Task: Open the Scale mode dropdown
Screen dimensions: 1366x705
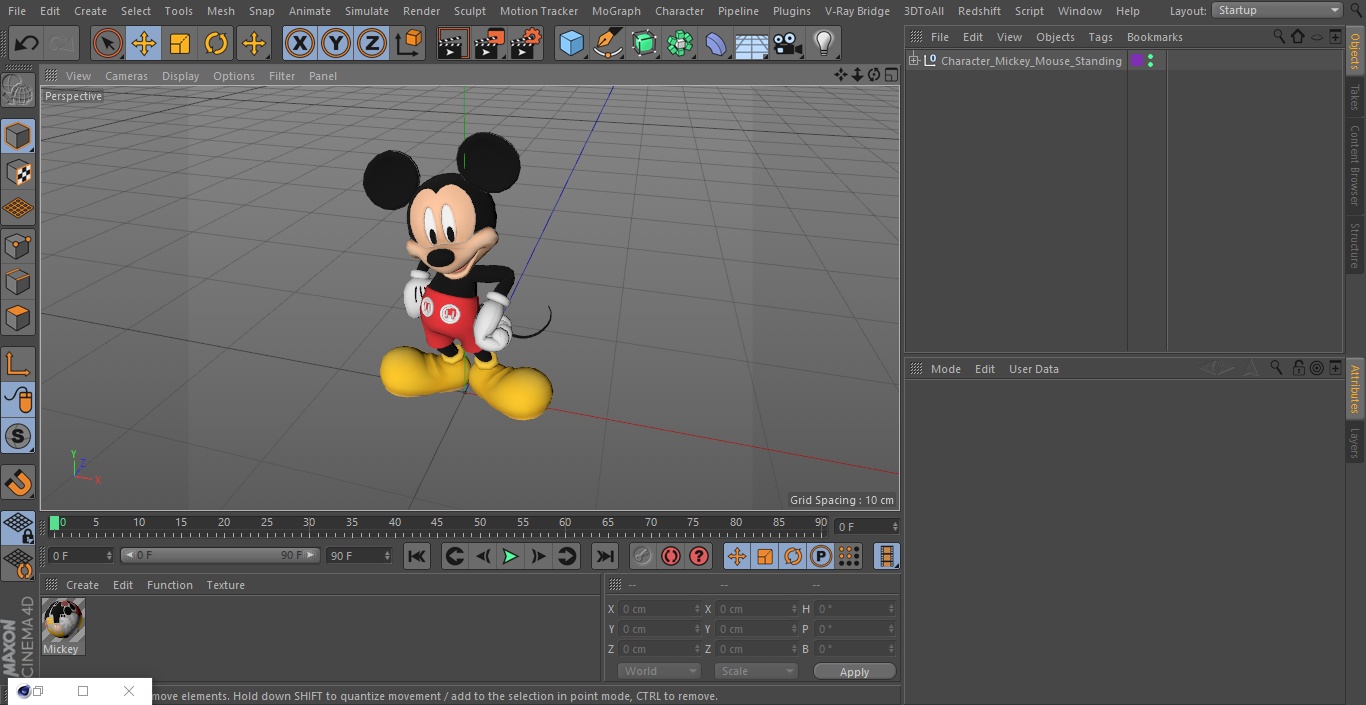Action: (756, 671)
